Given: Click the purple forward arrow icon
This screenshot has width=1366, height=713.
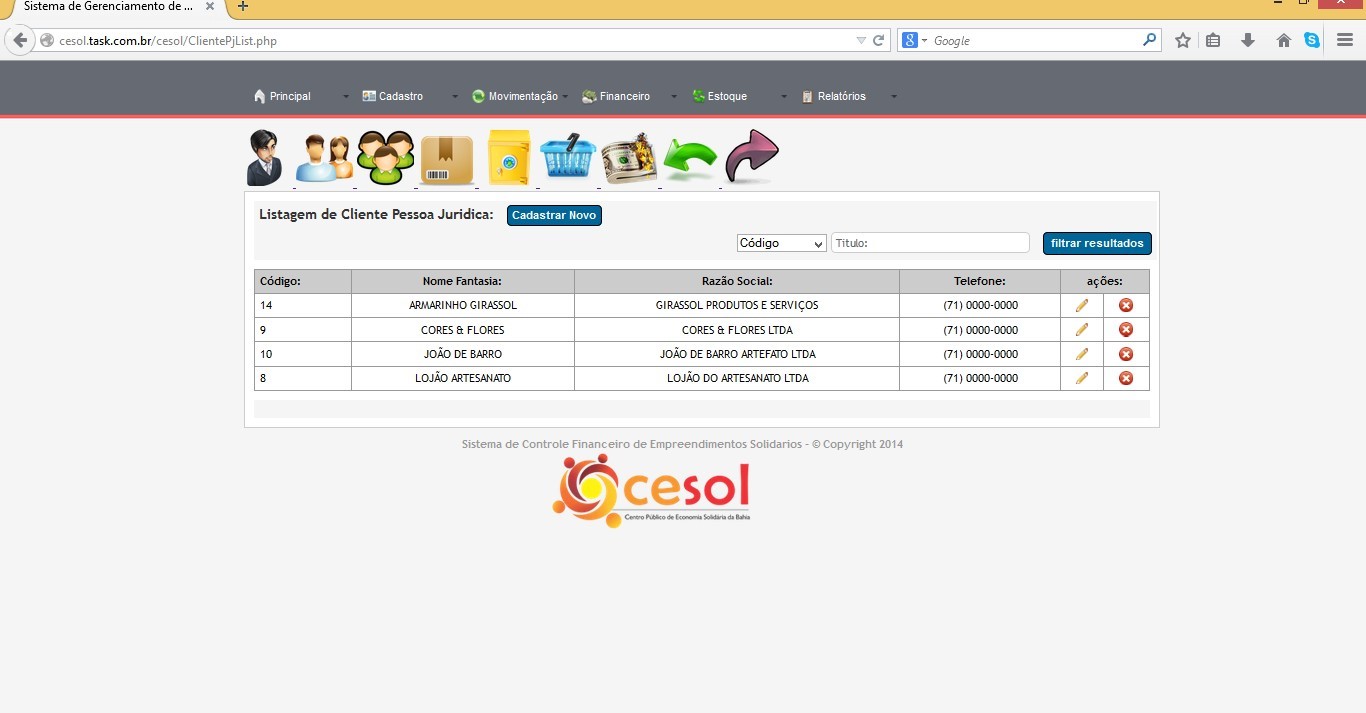Looking at the screenshot, I should click(x=751, y=157).
